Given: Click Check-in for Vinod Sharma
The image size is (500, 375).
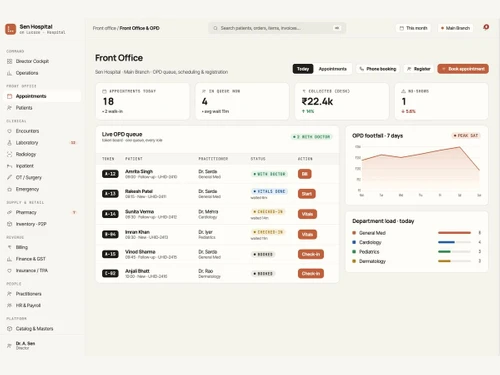Looking at the screenshot, I should 311,254.
